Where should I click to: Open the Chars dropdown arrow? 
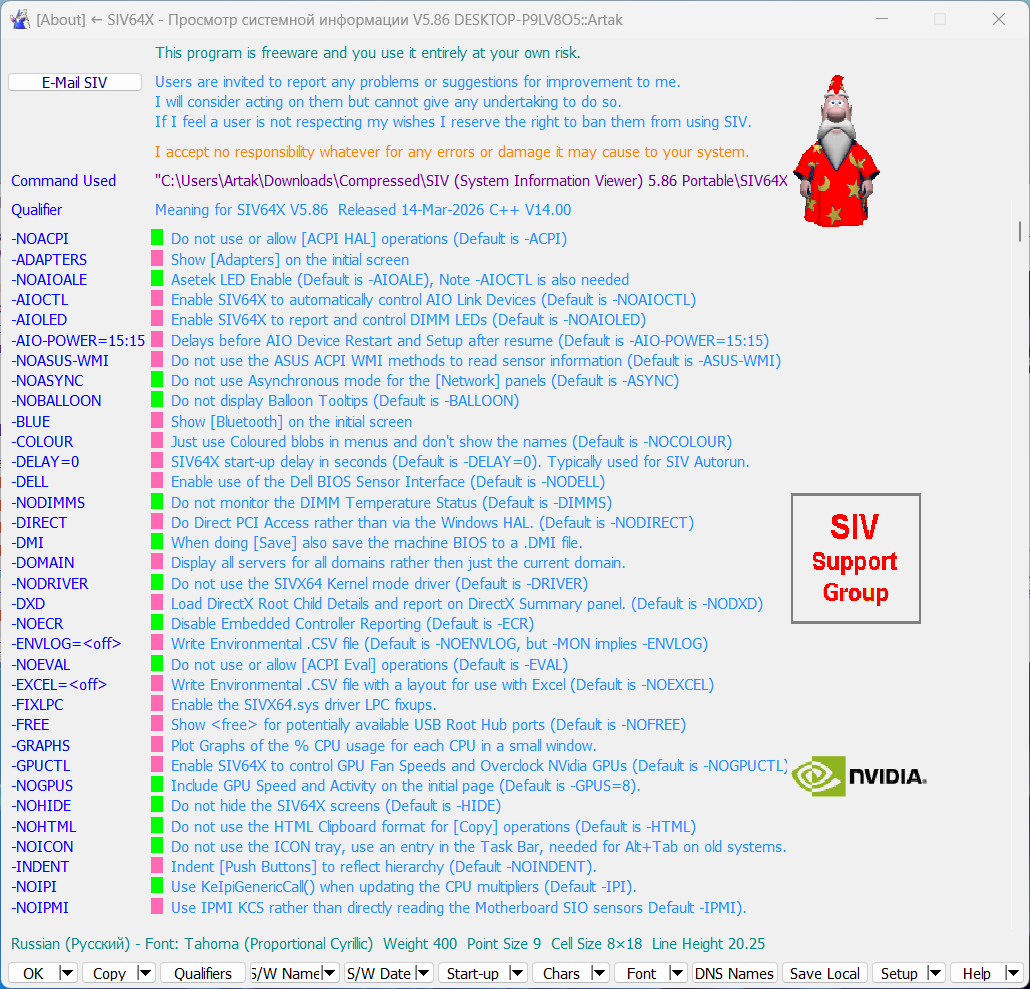[598, 973]
